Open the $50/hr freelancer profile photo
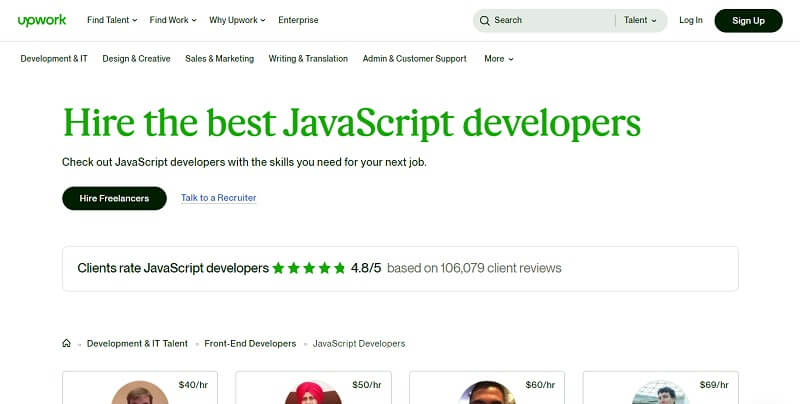Screen dimensions: 800x404 point(312,393)
